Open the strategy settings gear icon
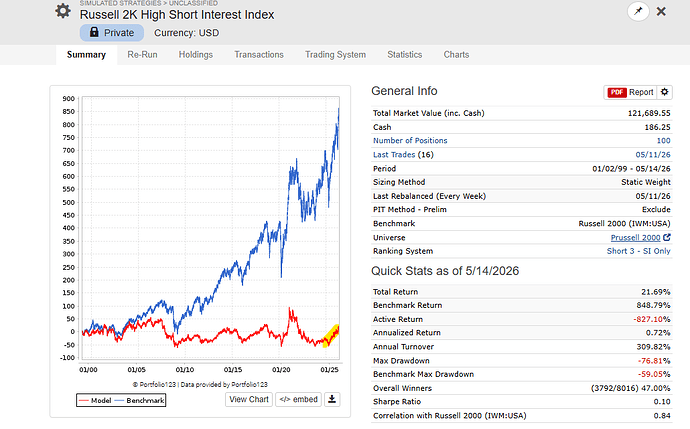 click(x=63, y=11)
